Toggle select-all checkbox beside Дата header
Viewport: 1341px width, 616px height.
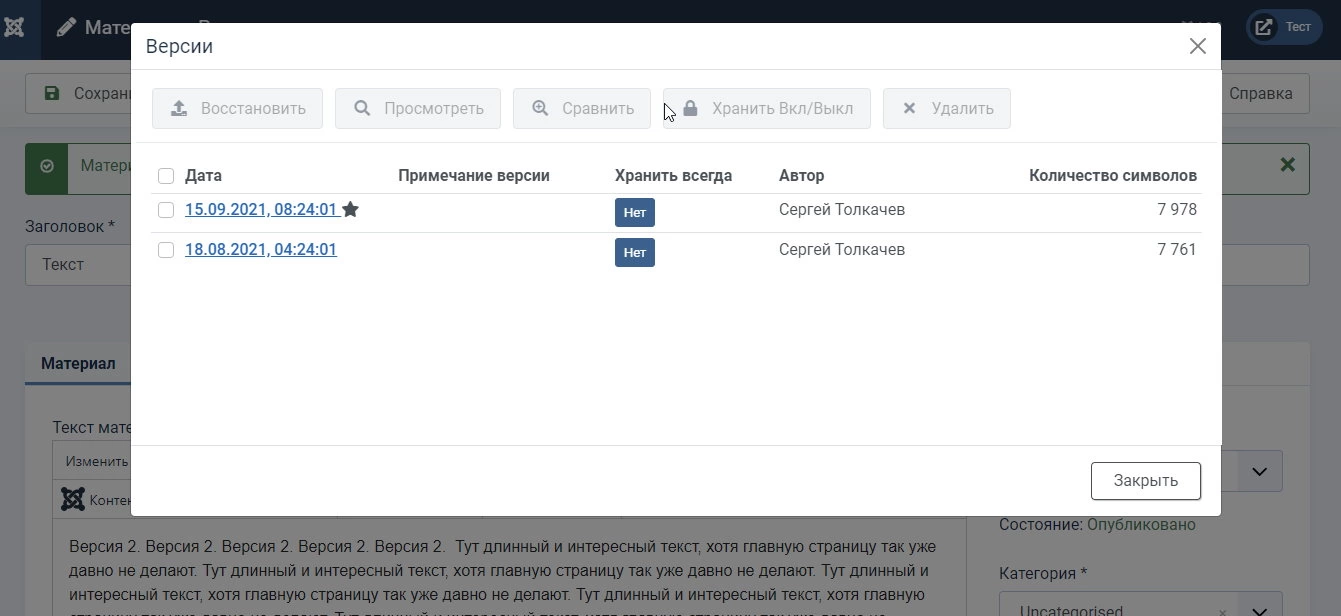[166, 177]
